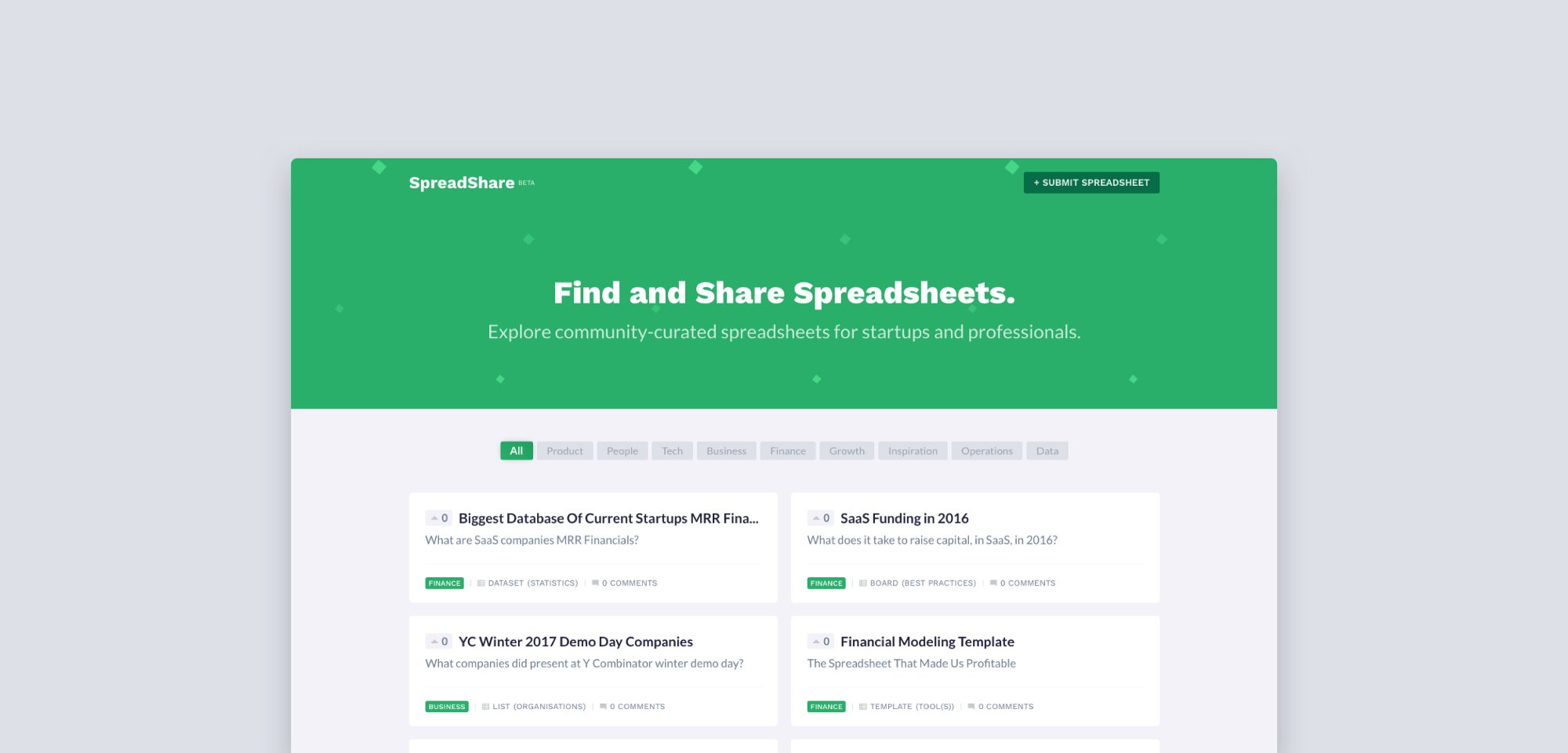Click Business tag on YC Winter card

pos(447,707)
